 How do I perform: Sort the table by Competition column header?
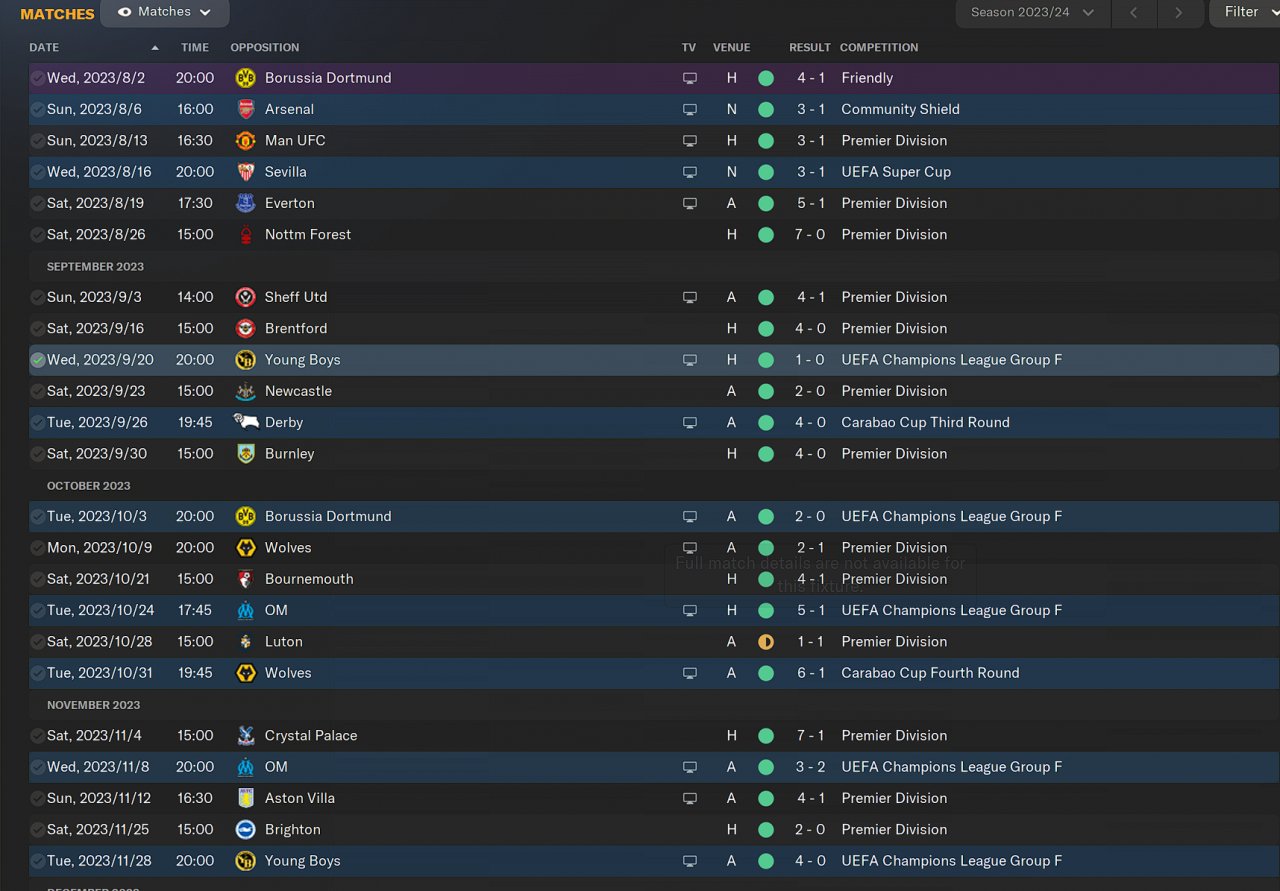coord(878,47)
